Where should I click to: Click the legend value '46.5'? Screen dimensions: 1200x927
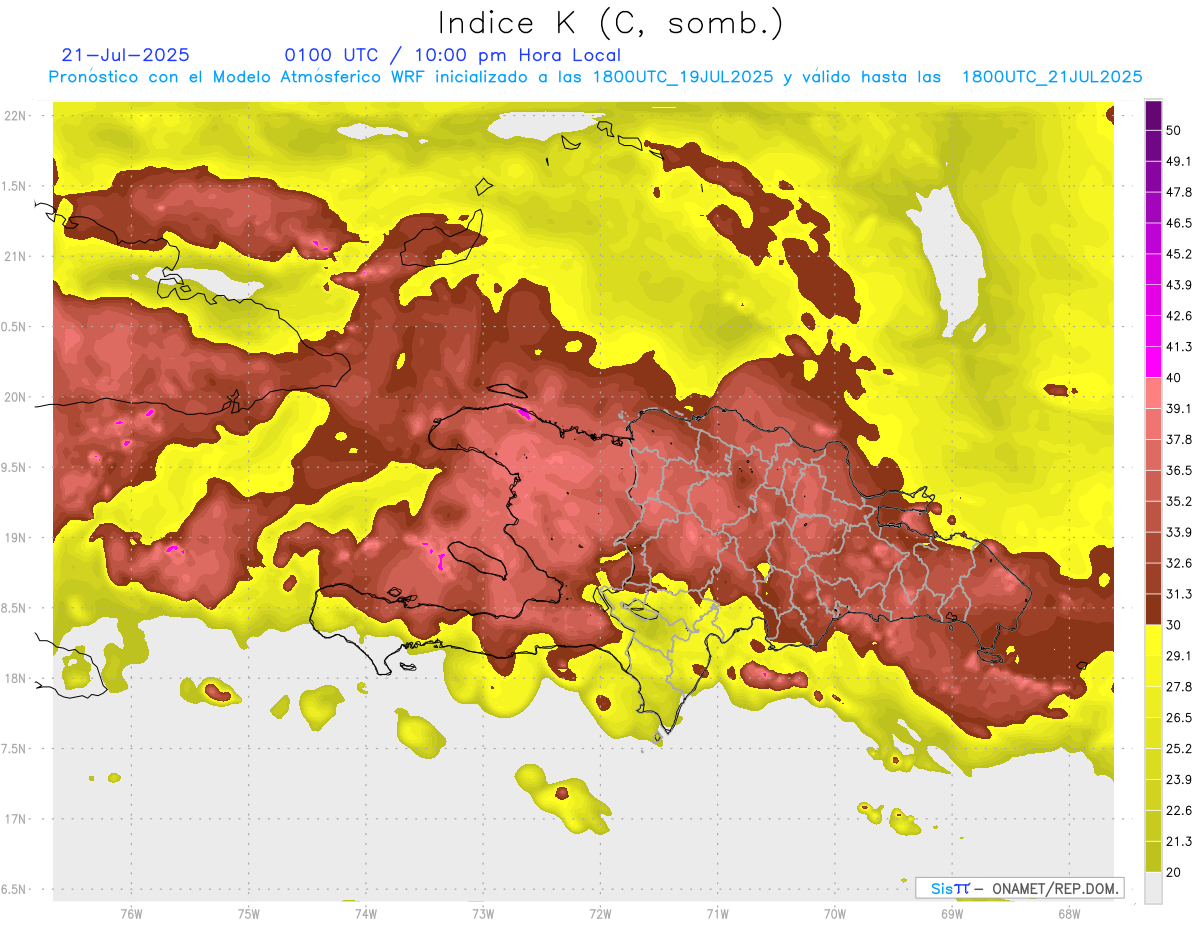pyautogui.click(x=1179, y=223)
